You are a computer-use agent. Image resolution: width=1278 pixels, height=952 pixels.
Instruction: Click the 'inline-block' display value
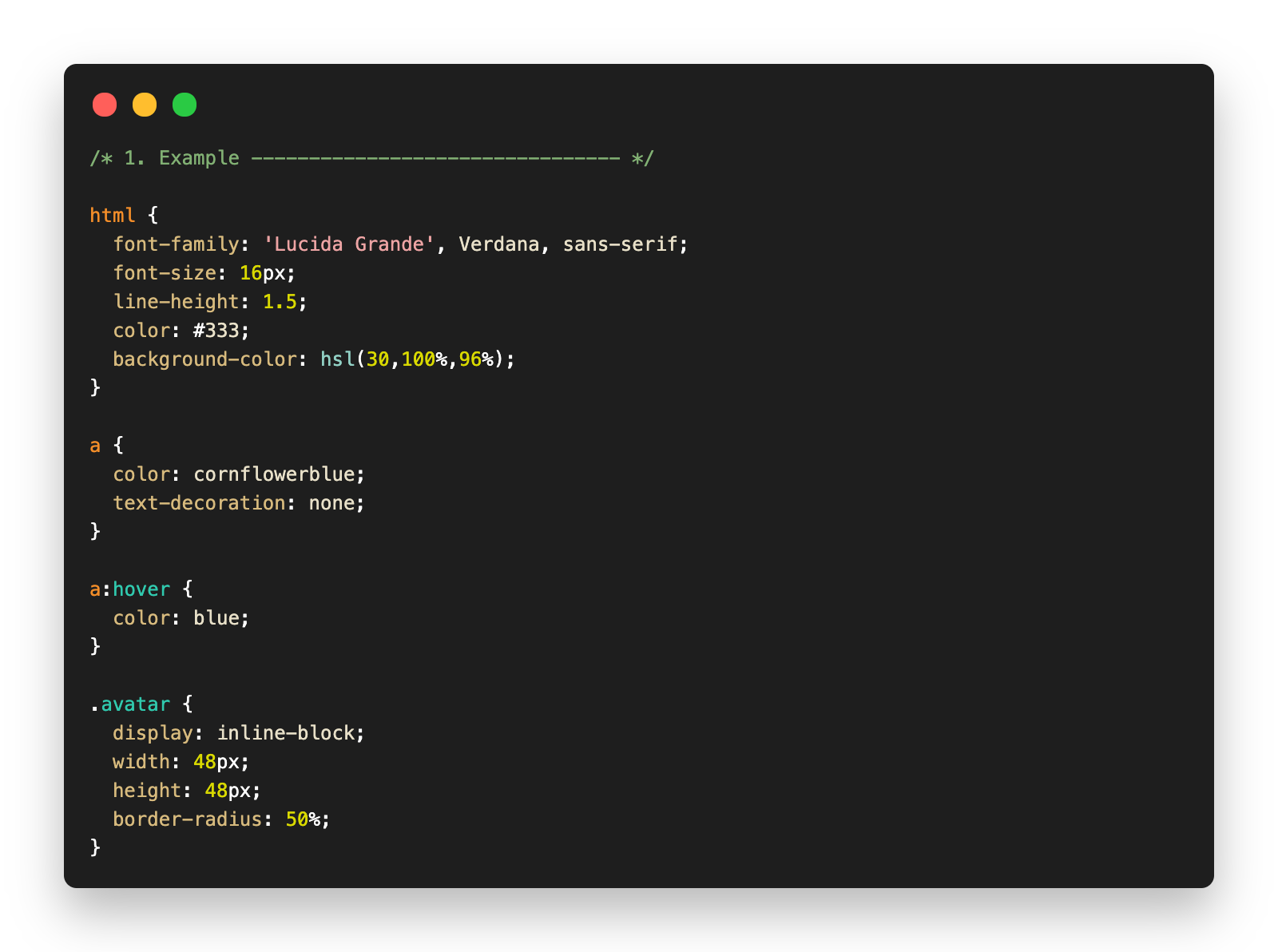tap(286, 732)
